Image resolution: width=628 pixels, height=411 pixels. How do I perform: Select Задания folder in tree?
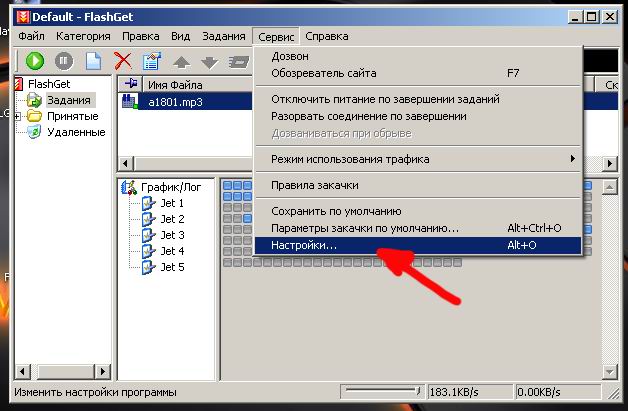[x=68, y=100]
